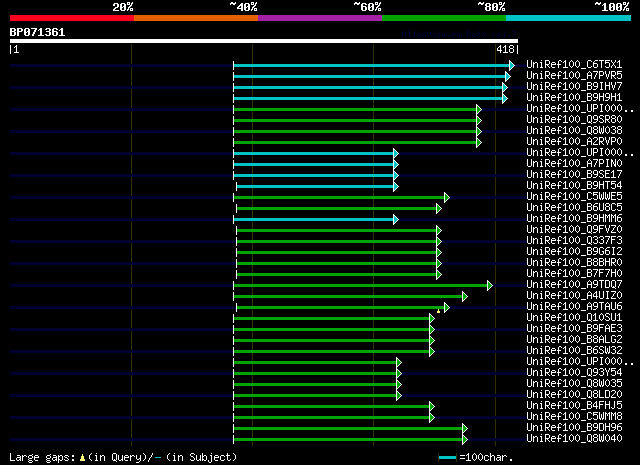Open the UniRef100_A9TAU6 hit label

click(574, 307)
